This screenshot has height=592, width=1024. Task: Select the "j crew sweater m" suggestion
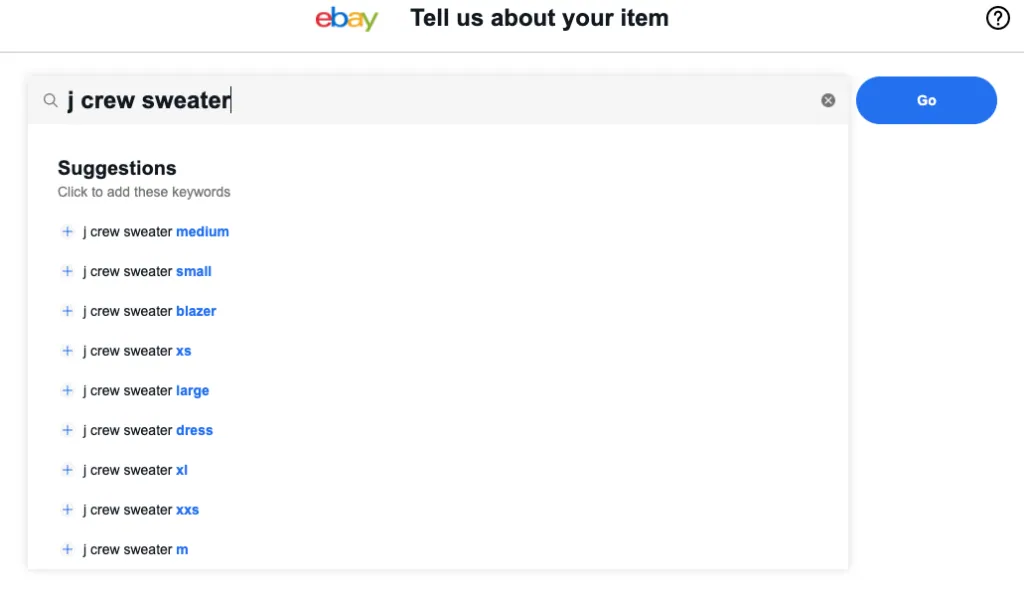(x=135, y=550)
